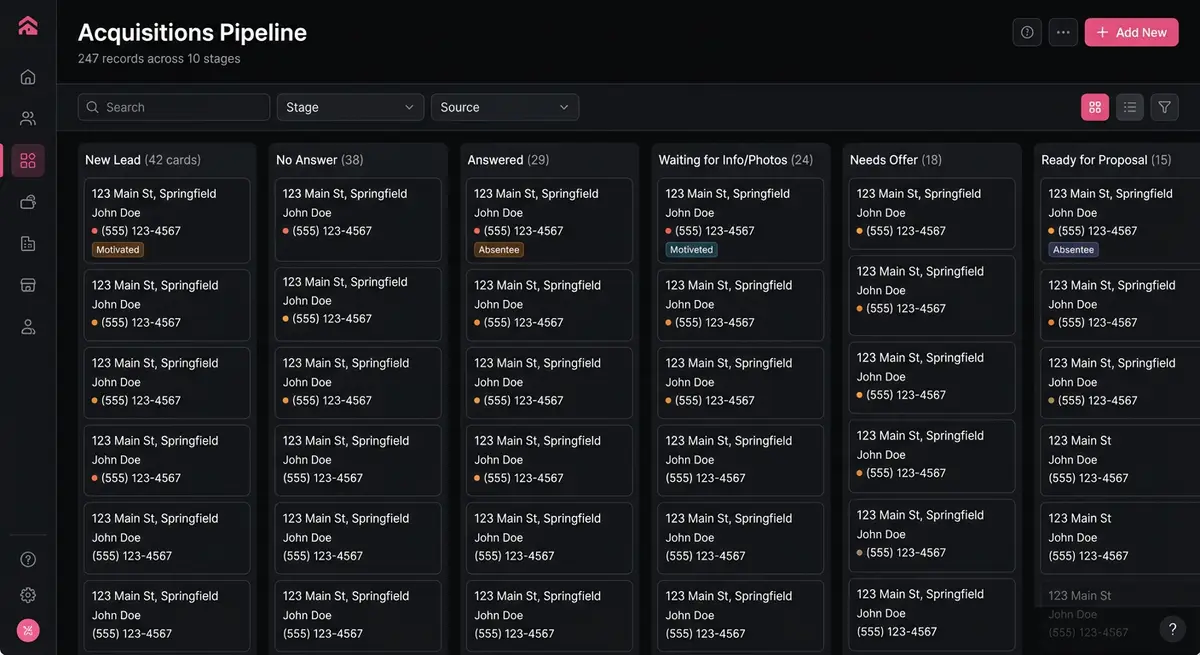This screenshot has width=1200, height=655.
Task: Switch to the grid board view
Action: click(1095, 107)
